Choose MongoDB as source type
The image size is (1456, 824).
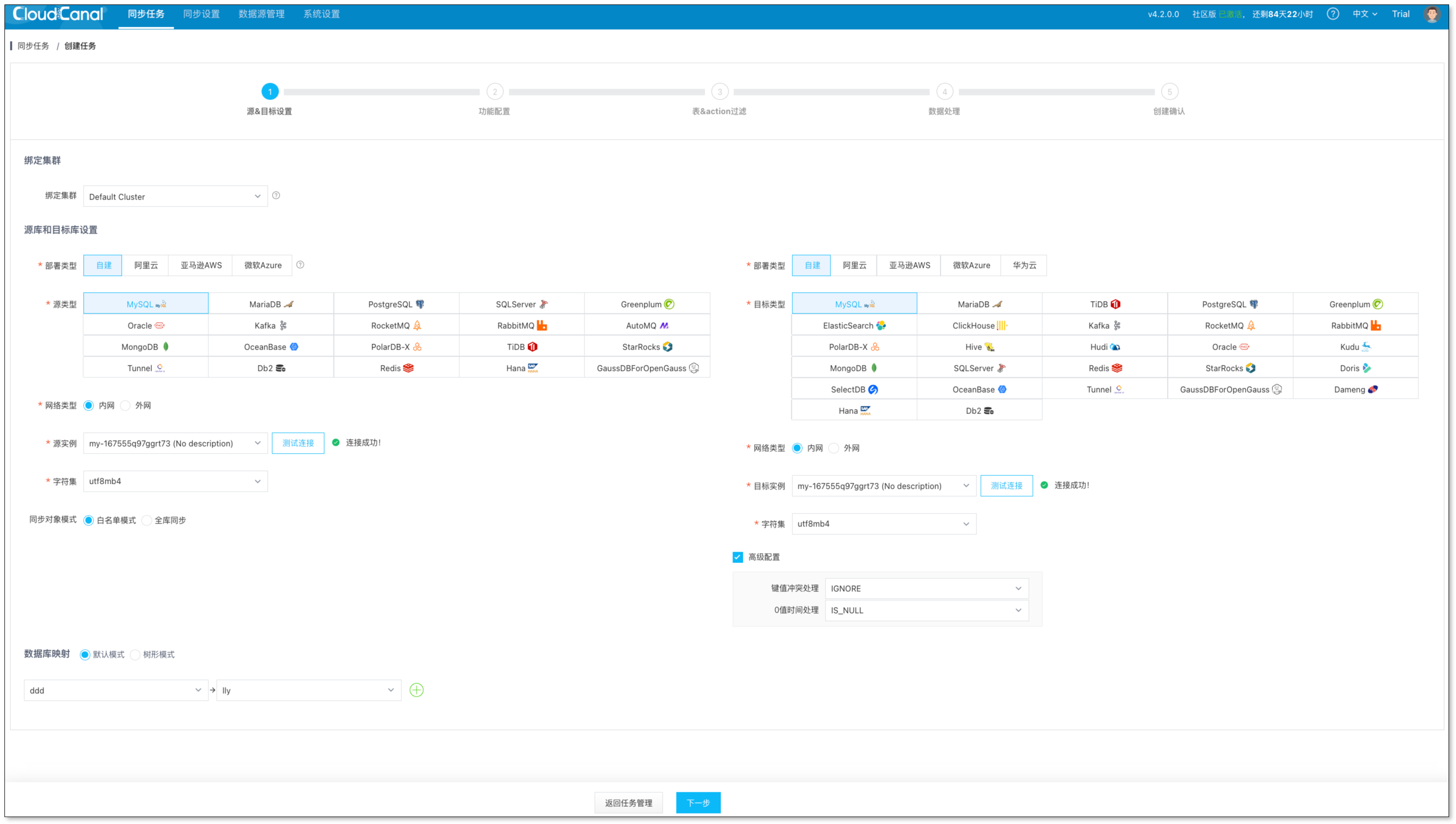point(146,346)
